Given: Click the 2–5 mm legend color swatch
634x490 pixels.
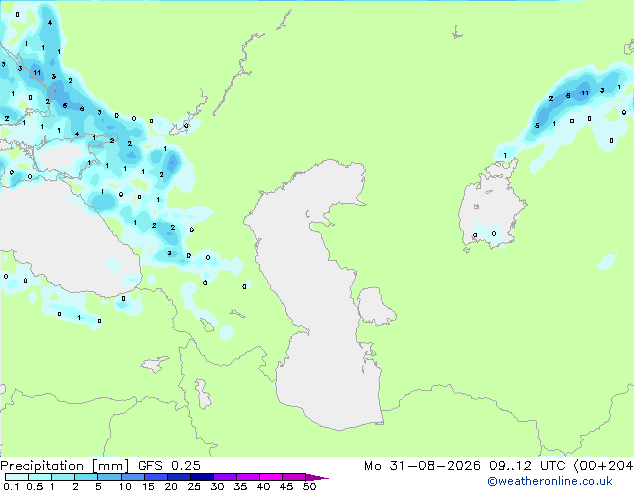Looking at the screenshot, I should 86,477.
